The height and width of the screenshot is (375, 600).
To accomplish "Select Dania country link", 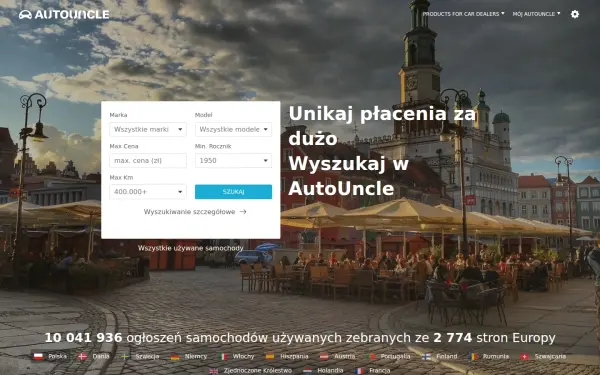I will point(94,356).
